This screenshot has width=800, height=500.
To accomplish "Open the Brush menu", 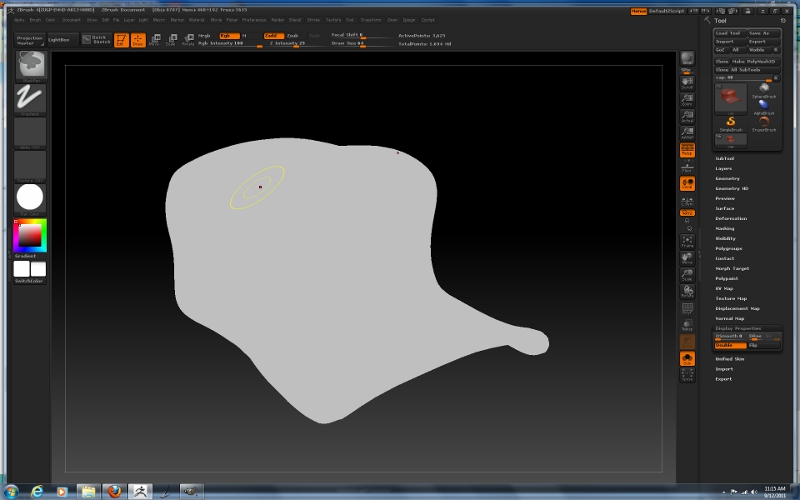I will click(35, 20).
